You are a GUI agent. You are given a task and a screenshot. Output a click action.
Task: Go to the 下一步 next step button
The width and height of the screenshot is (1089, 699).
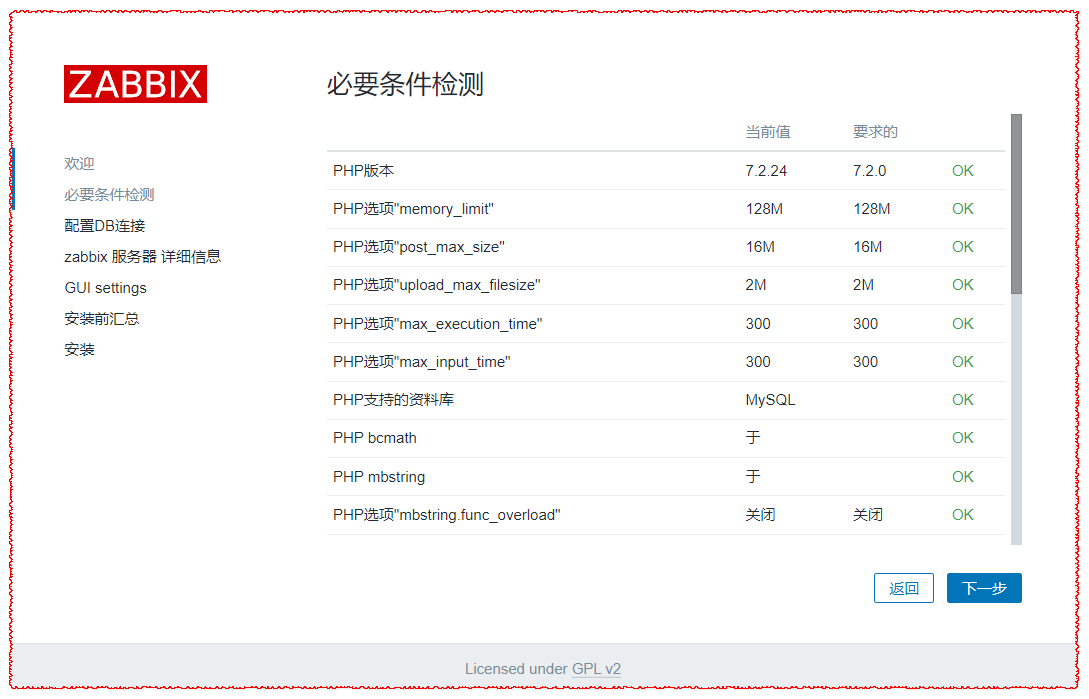983,588
